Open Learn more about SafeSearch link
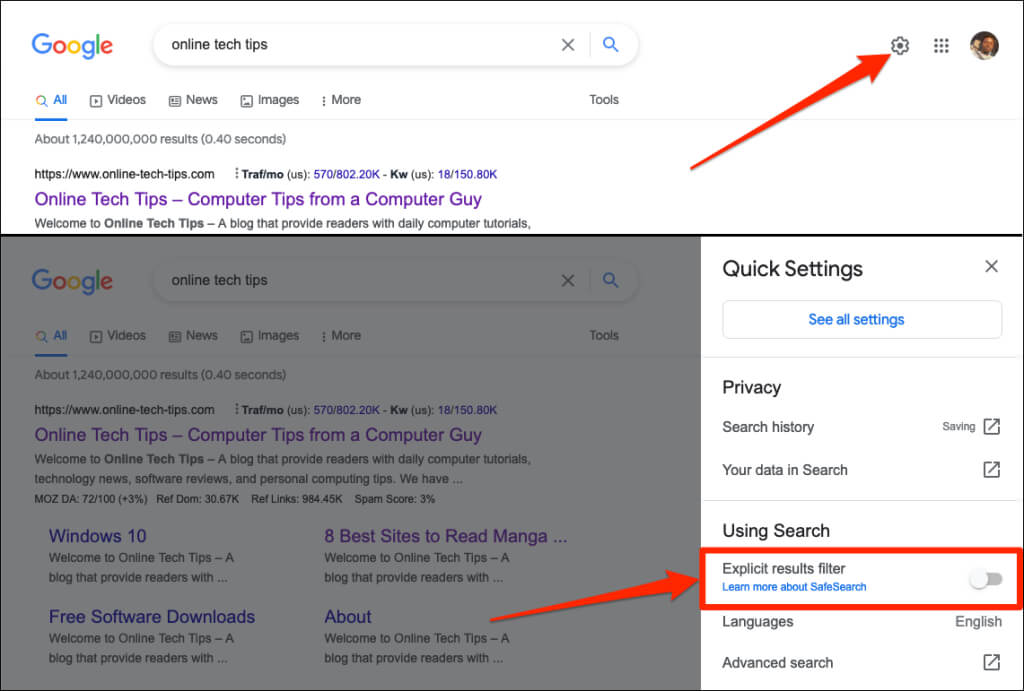 point(794,587)
